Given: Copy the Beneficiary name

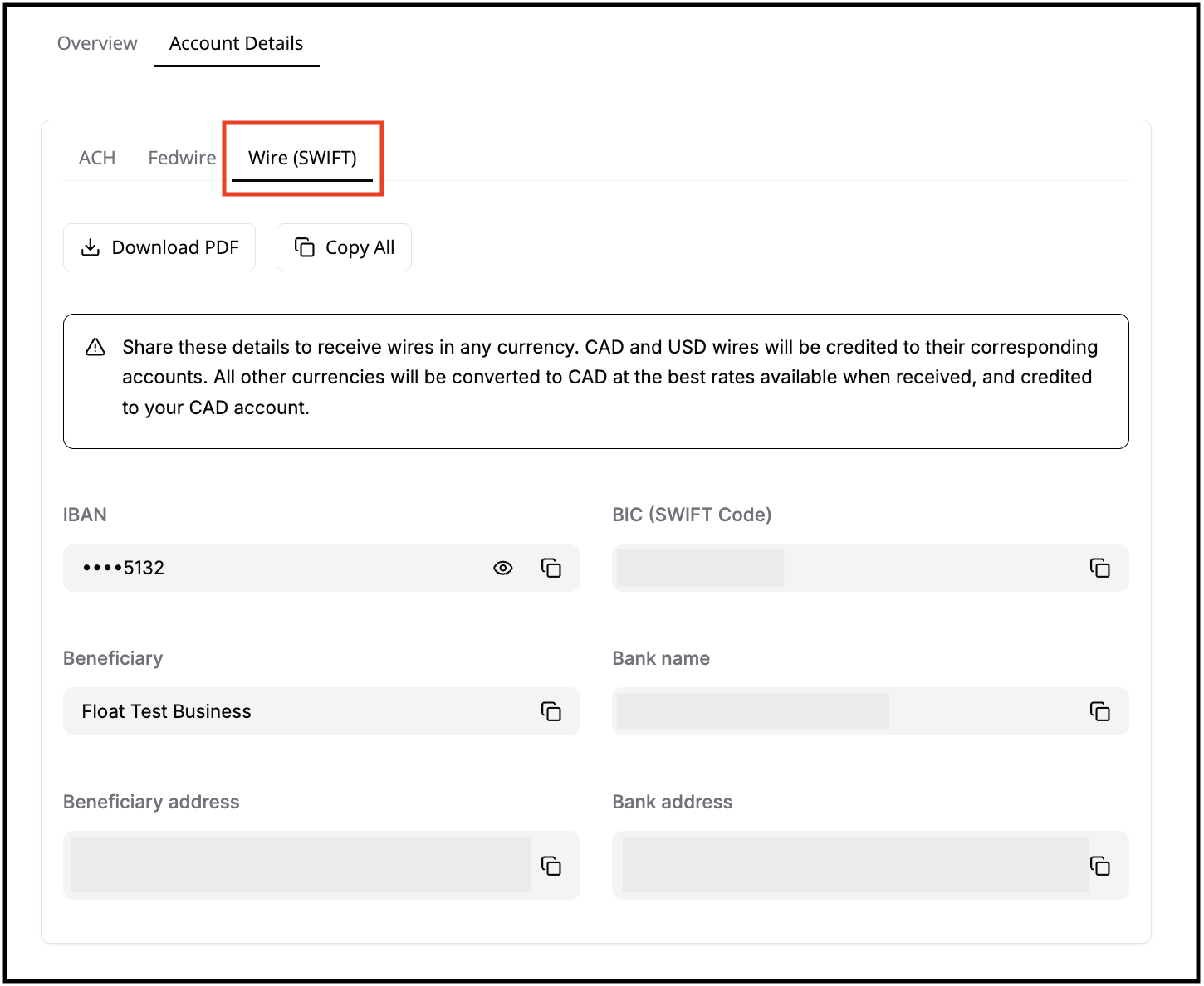Looking at the screenshot, I should coord(551,711).
